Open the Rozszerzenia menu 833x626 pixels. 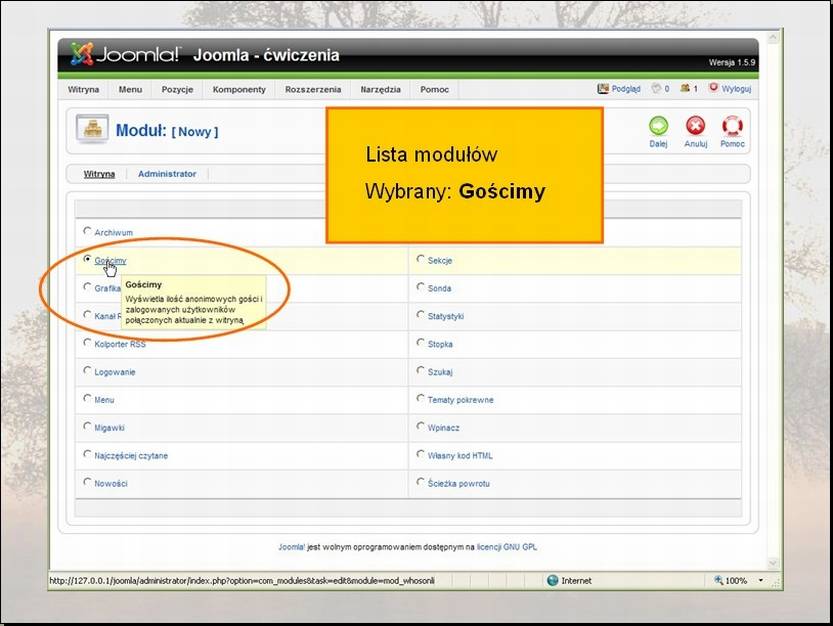click(x=313, y=89)
